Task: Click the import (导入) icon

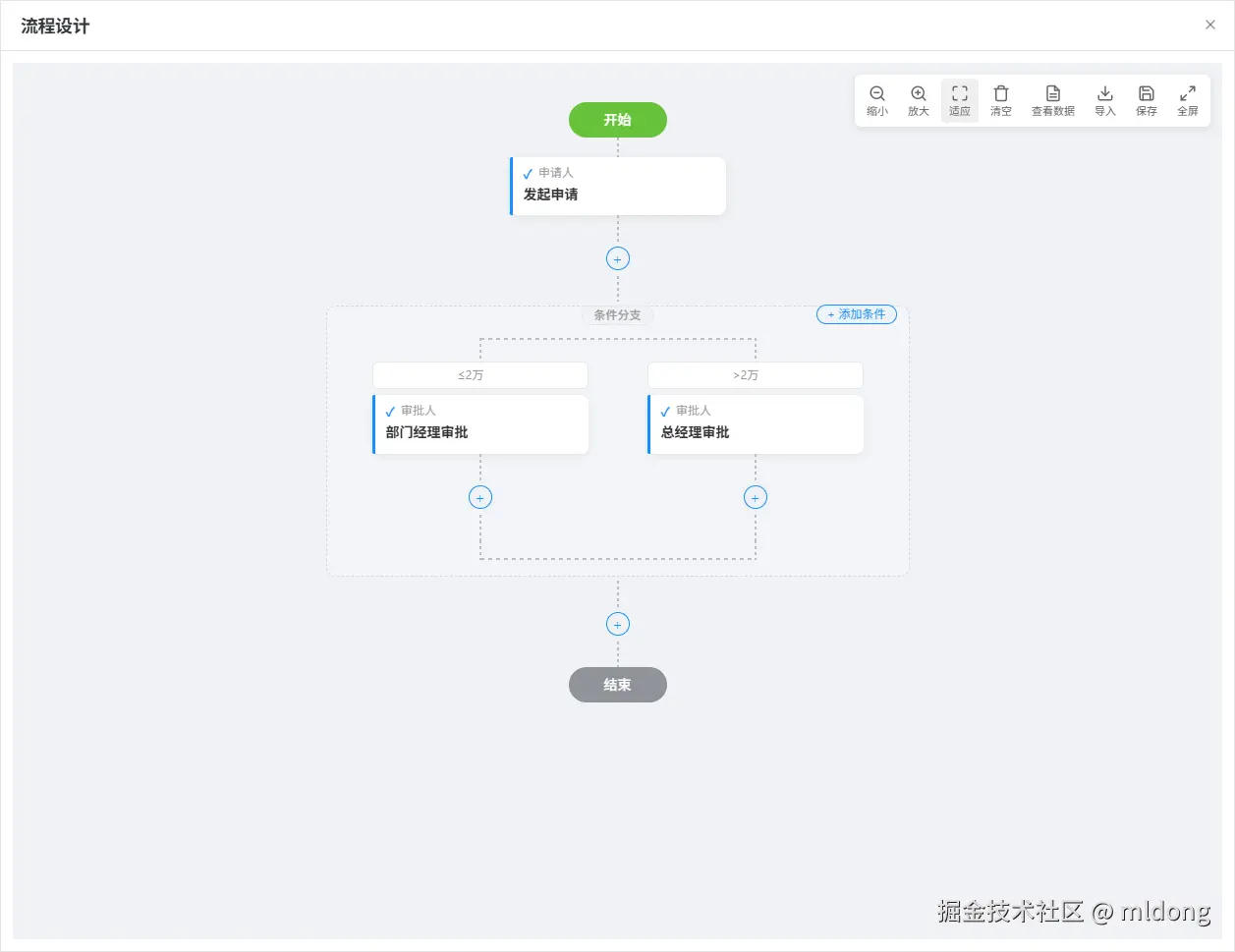Action: (x=1105, y=93)
